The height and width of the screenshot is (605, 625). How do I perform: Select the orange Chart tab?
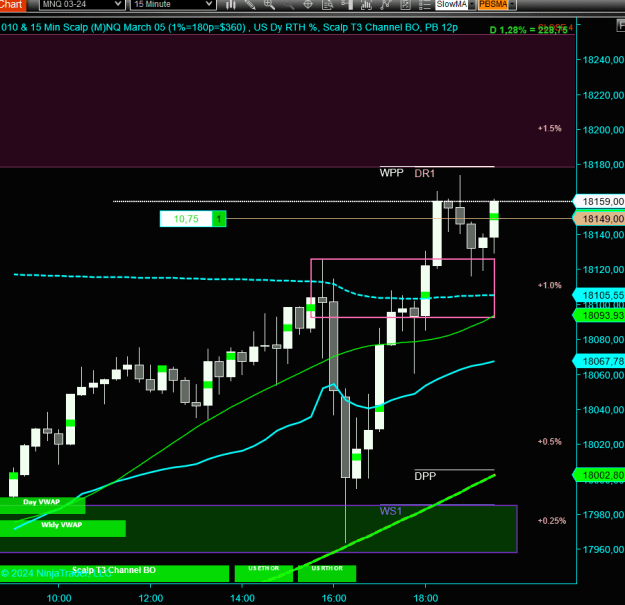(13, 4)
